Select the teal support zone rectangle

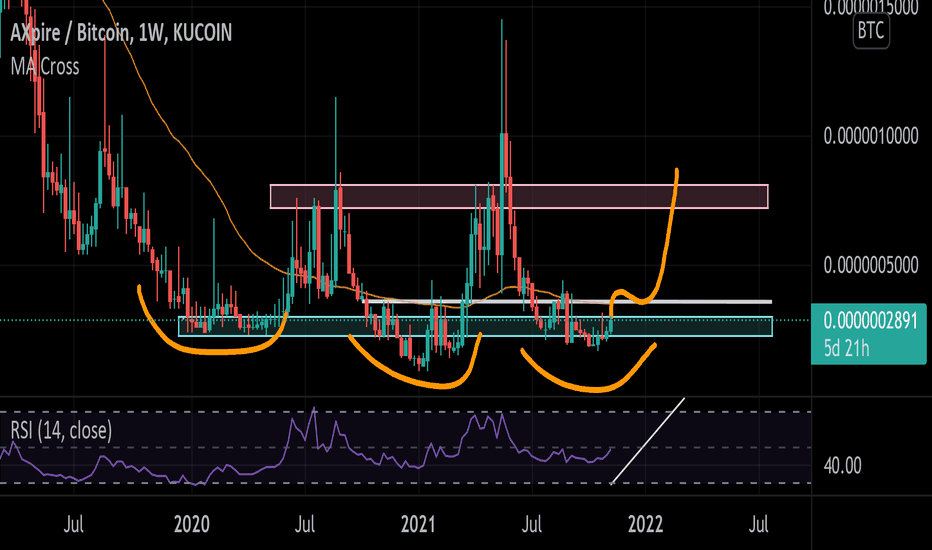[x=476, y=326]
